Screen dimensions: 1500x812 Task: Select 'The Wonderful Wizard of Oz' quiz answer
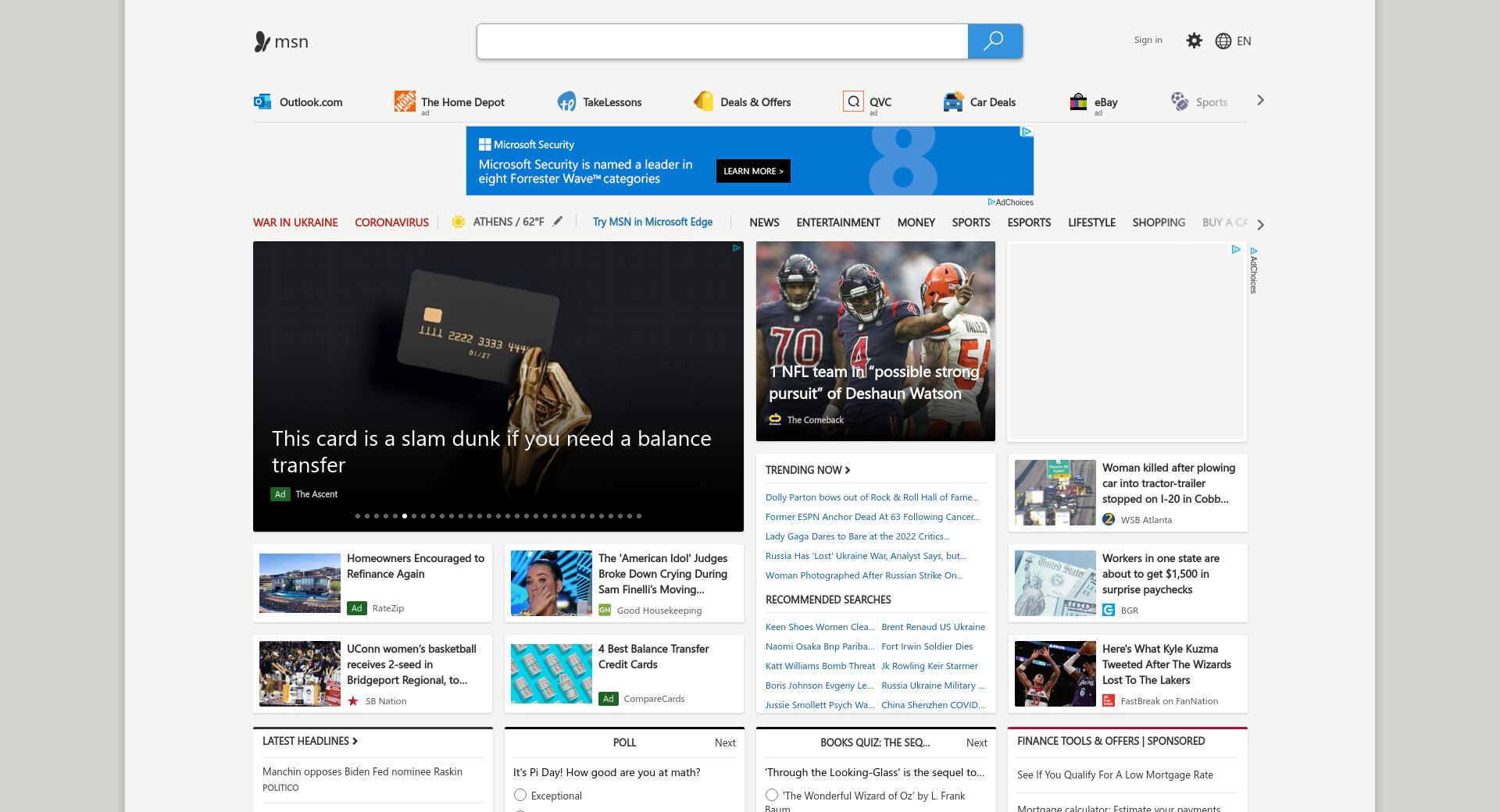[x=772, y=795]
